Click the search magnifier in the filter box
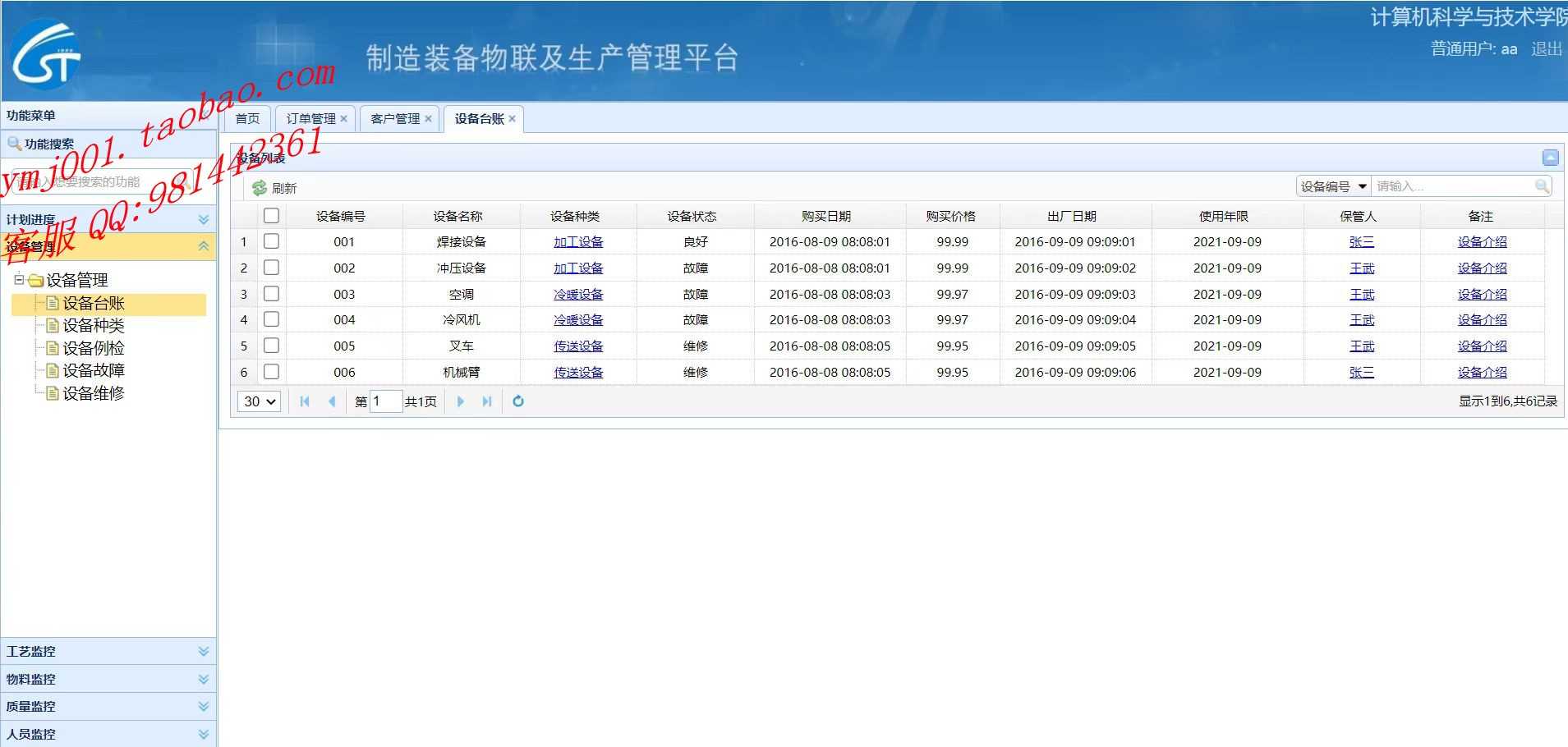This screenshot has width=1568, height=747. point(1542,186)
